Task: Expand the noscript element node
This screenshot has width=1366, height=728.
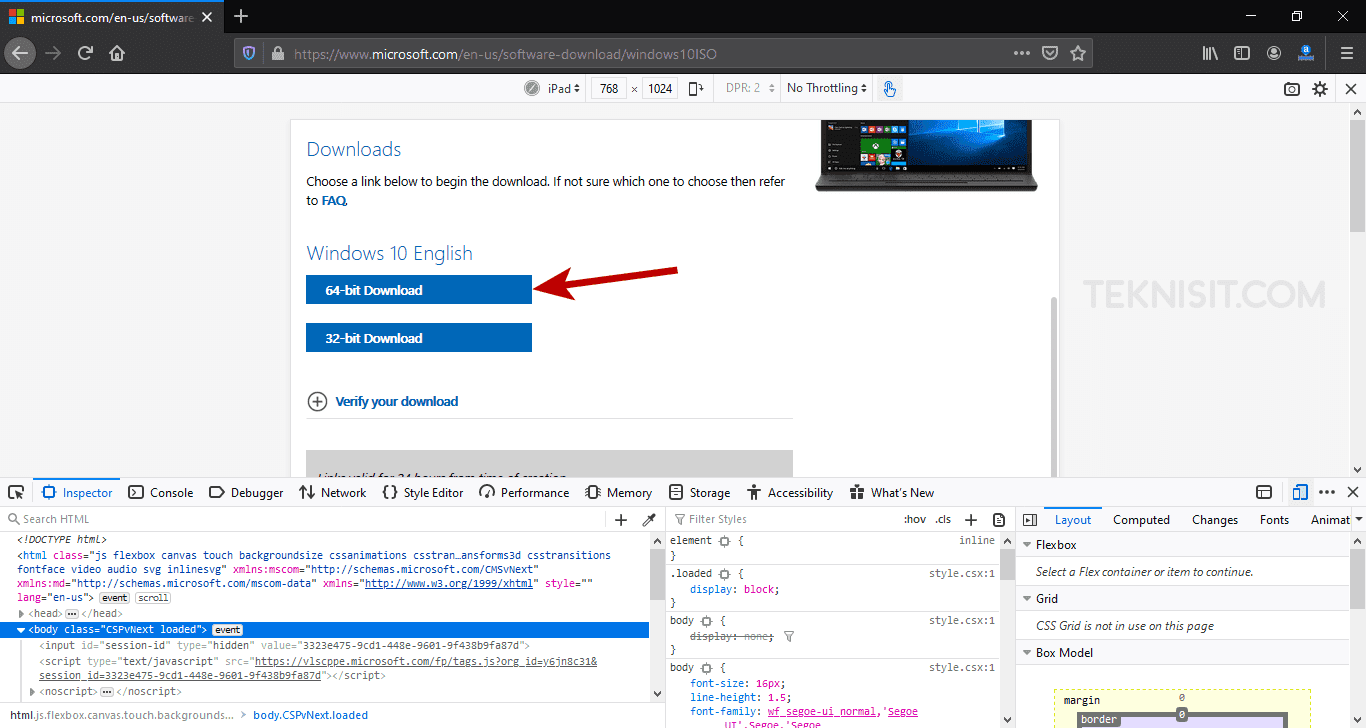Action: click(x=33, y=691)
